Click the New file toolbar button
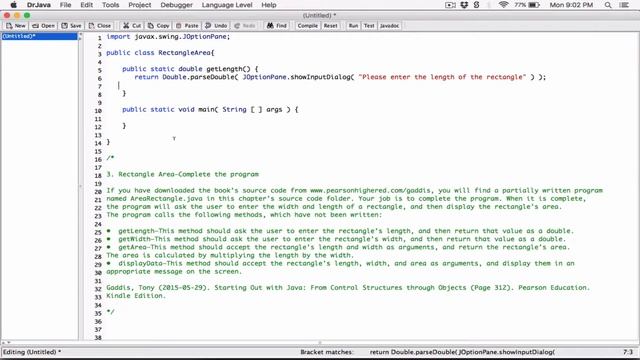The height and width of the screenshot is (360, 640). (x=16, y=26)
